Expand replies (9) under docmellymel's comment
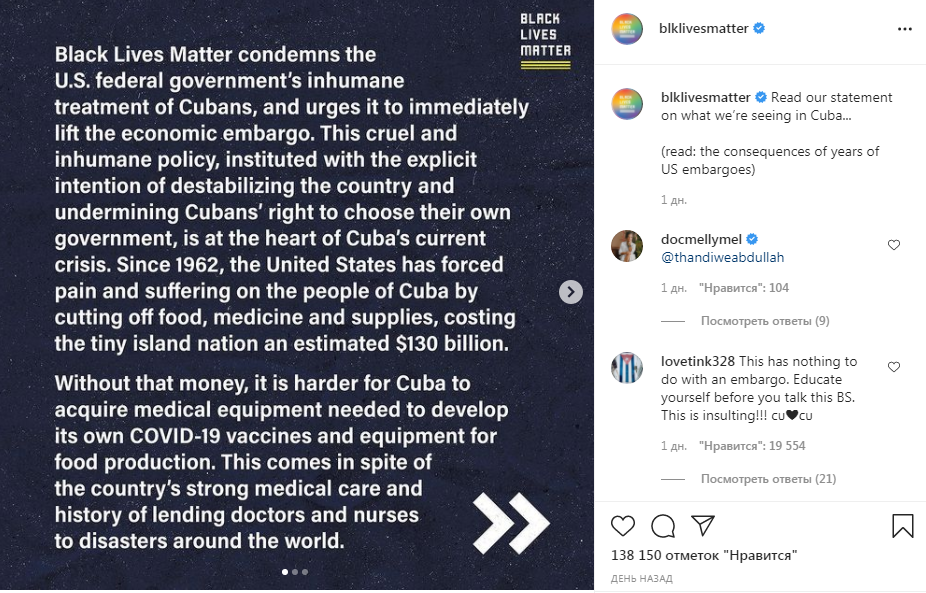This screenshot has height=593, width=926. 765,321
